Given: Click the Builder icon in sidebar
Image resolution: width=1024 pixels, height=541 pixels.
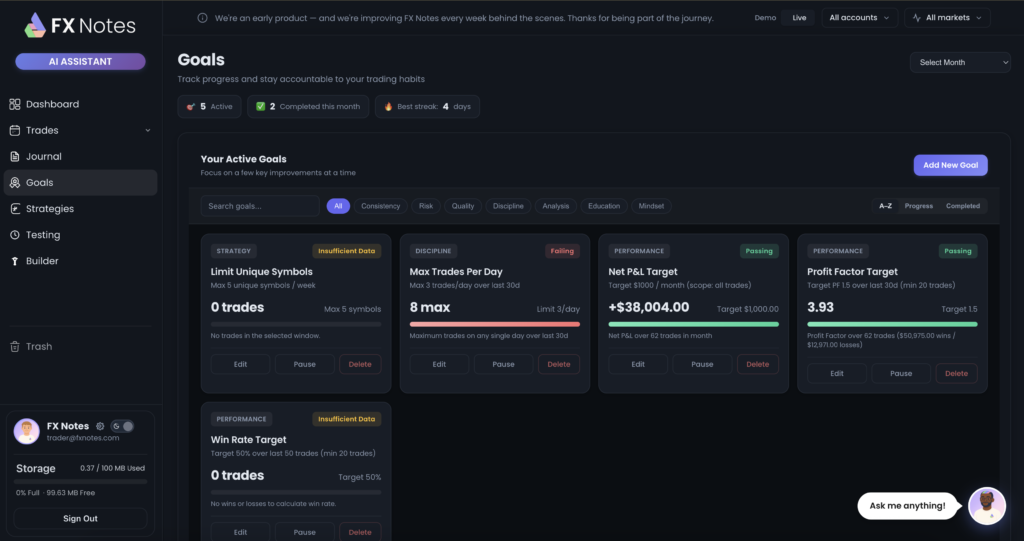Looking at the screenshot, I should pyautogui.click(x=15, y=261).
